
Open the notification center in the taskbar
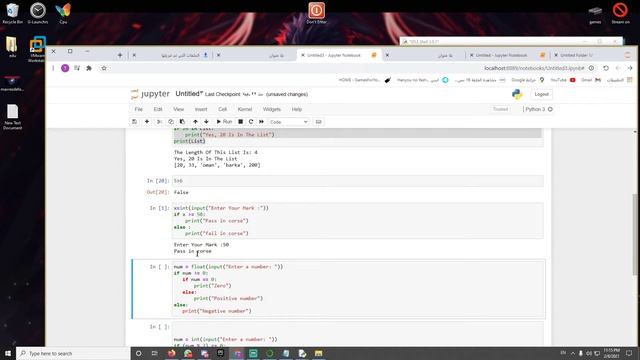[629, 353]
